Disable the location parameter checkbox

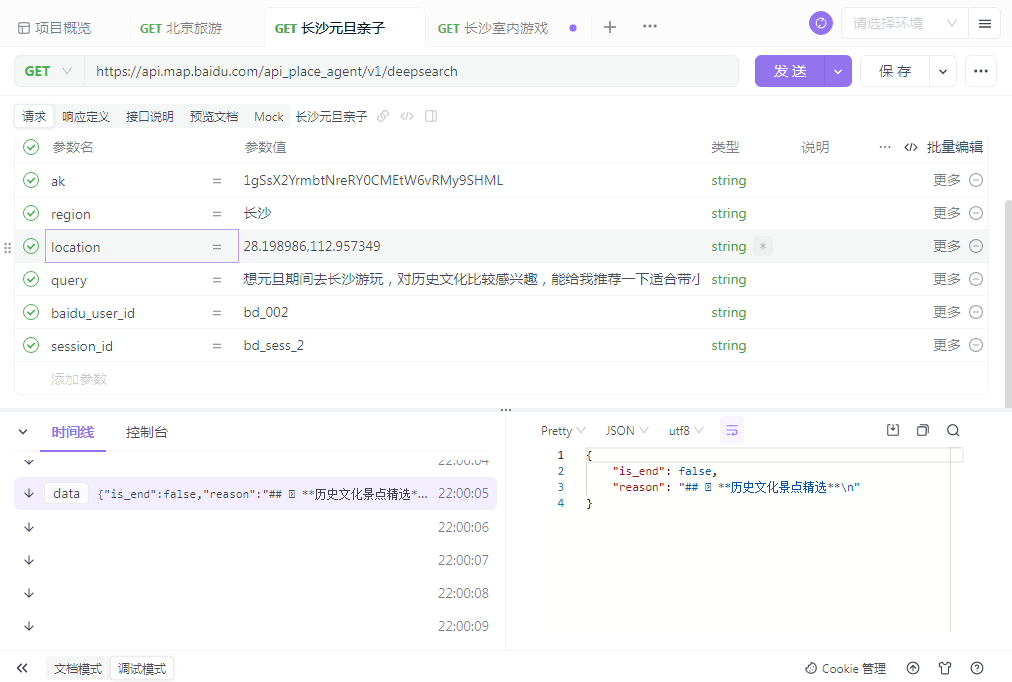31,246
